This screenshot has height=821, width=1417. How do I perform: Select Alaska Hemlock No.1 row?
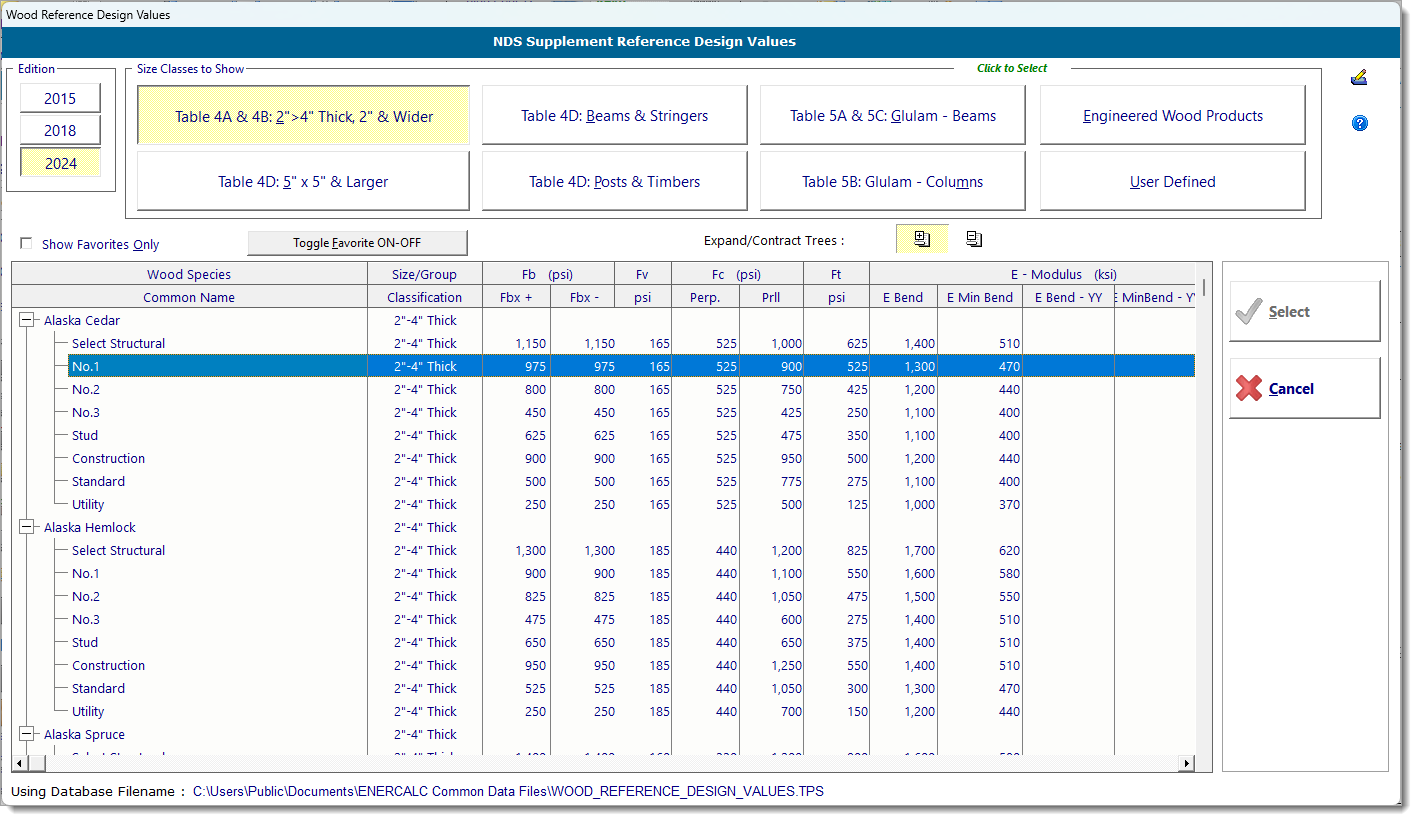(x=603, y=573)
